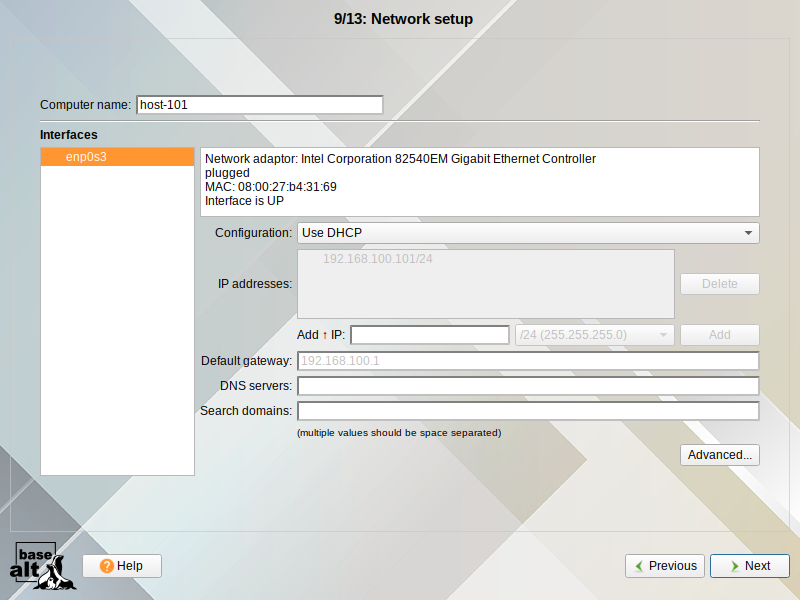800x600 pixels.
Task: Select the 192.168.100.101/24 address entry
Action: [x=378, y=259]
